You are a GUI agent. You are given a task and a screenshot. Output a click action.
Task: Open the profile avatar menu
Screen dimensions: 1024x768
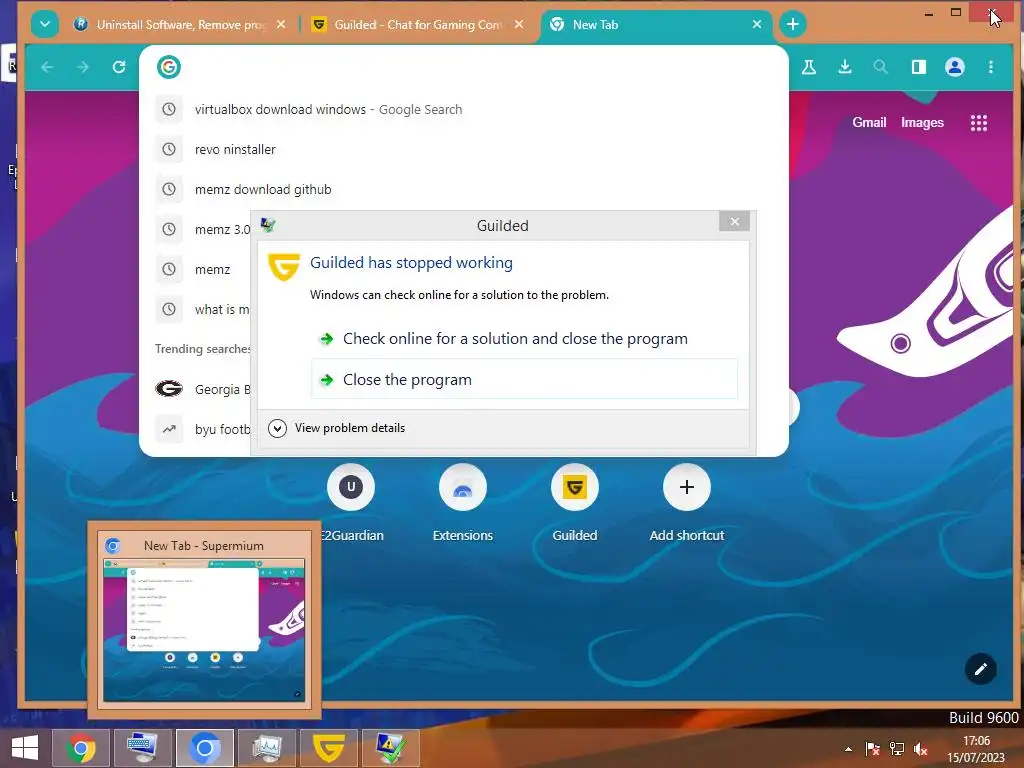[x=954, y=67]
